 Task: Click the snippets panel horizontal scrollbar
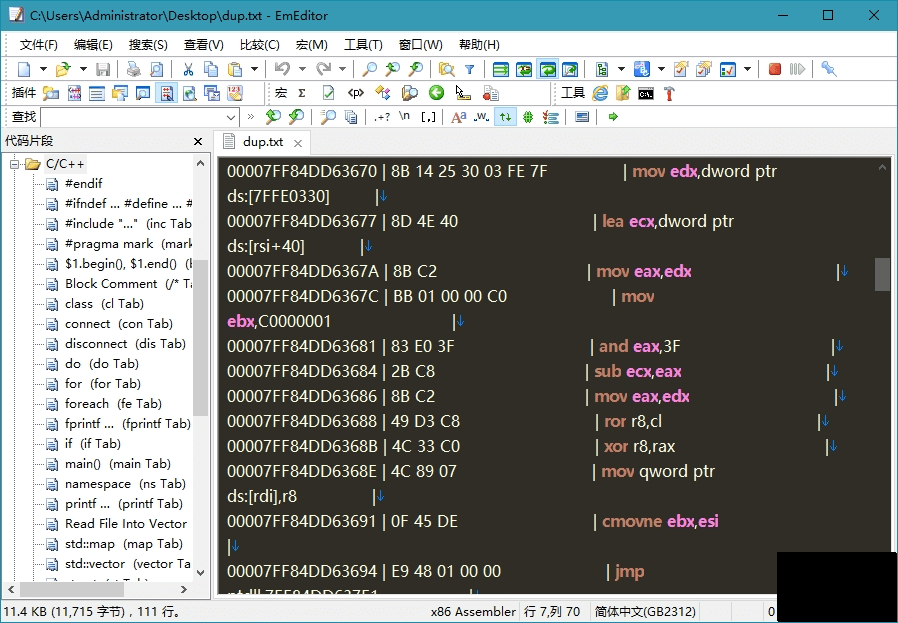(97, 589)
